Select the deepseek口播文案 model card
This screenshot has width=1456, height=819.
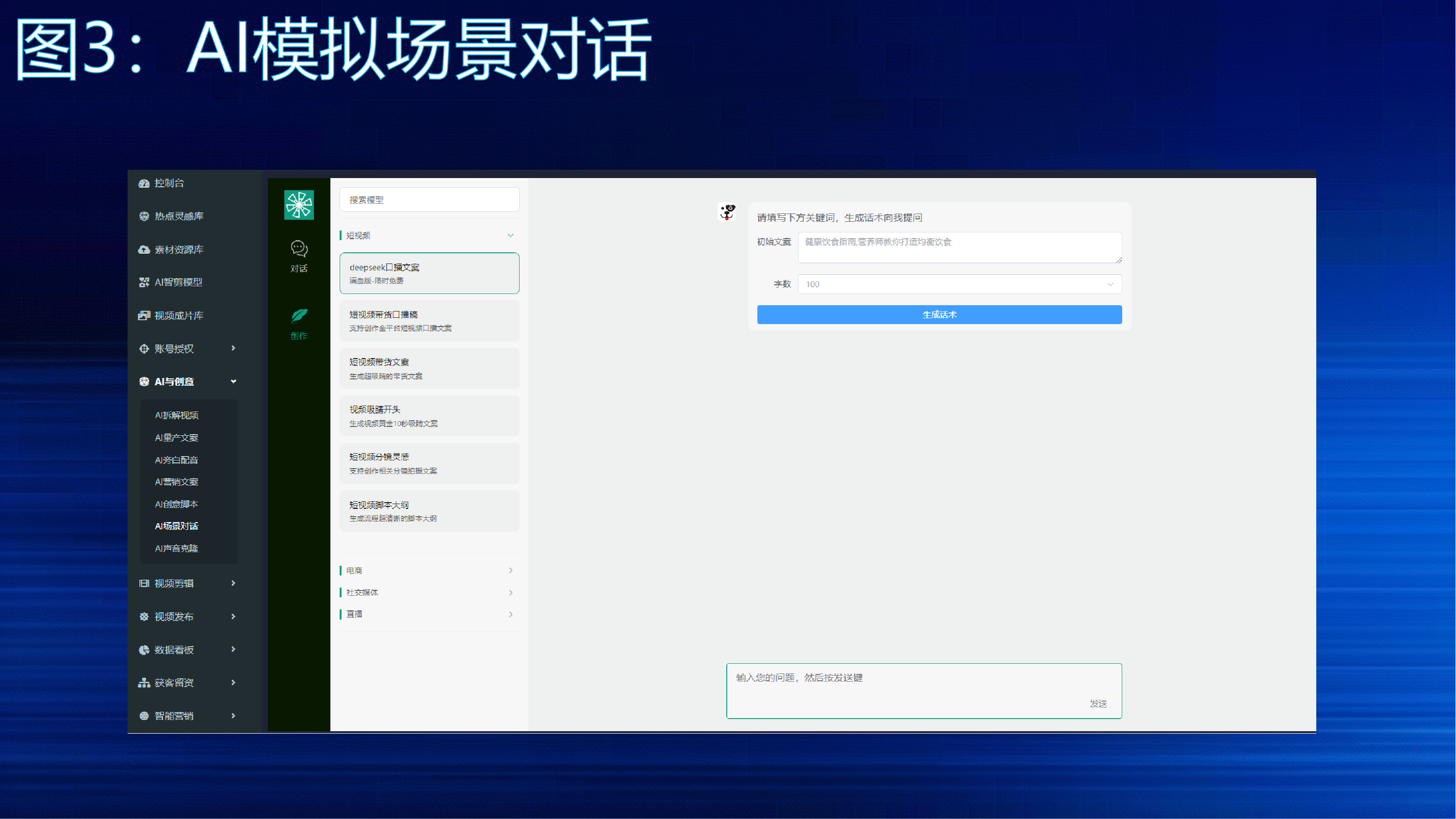point(429,273)
